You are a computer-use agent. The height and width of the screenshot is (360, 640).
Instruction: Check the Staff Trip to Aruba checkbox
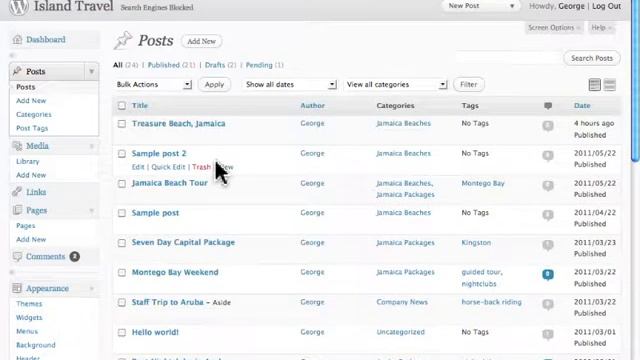[x=122, y=302]
